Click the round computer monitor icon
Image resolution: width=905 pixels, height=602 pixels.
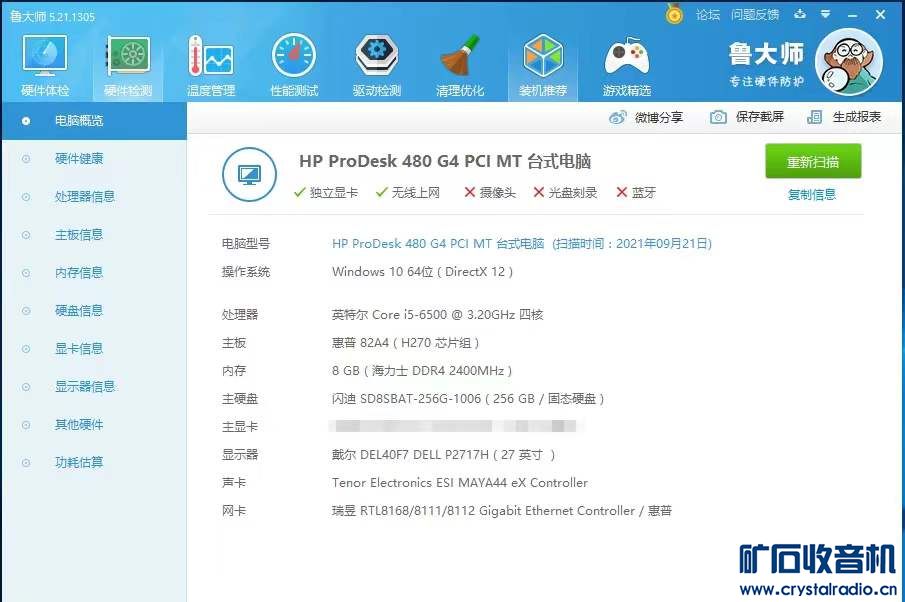249,174
